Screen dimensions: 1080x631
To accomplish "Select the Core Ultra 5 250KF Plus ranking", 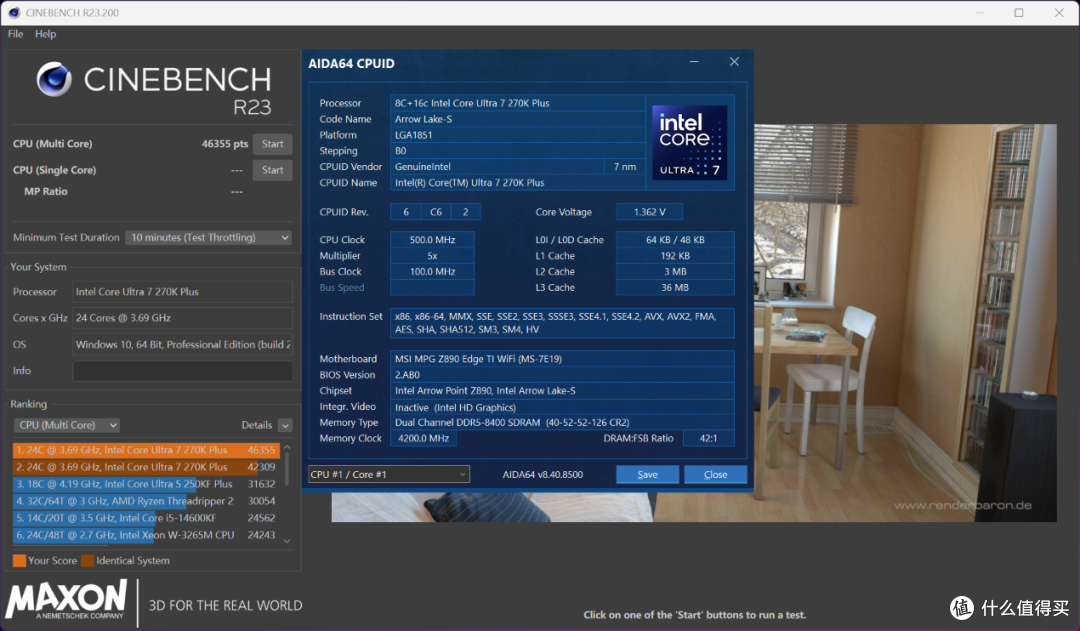I will [x=146, y=484].
